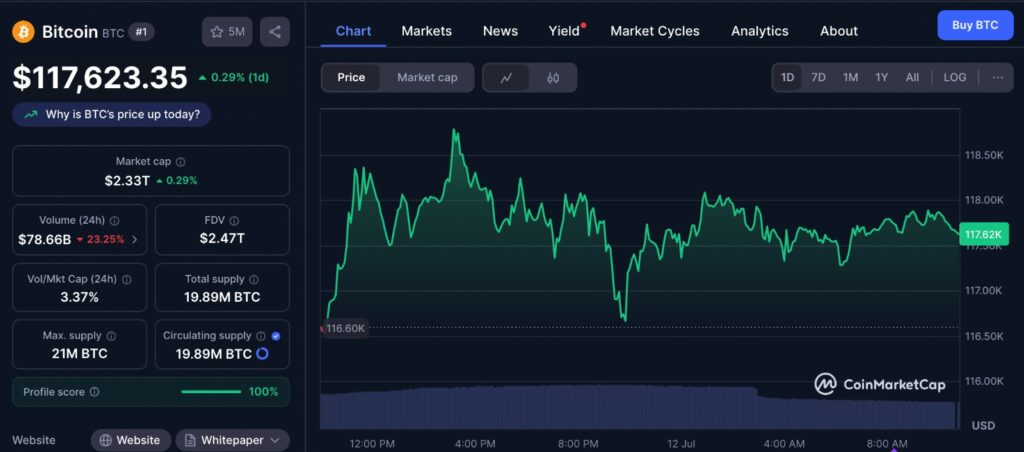Click the Max. supply info icon
Viewport: 1024px width, 452px height.
pyautogui.click(x=111, y=336)
